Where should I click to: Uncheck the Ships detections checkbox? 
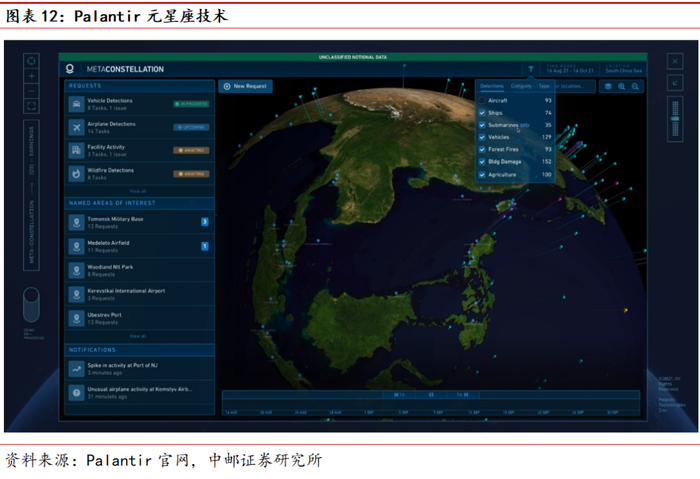pyautogui.click(x=482, y=113)
